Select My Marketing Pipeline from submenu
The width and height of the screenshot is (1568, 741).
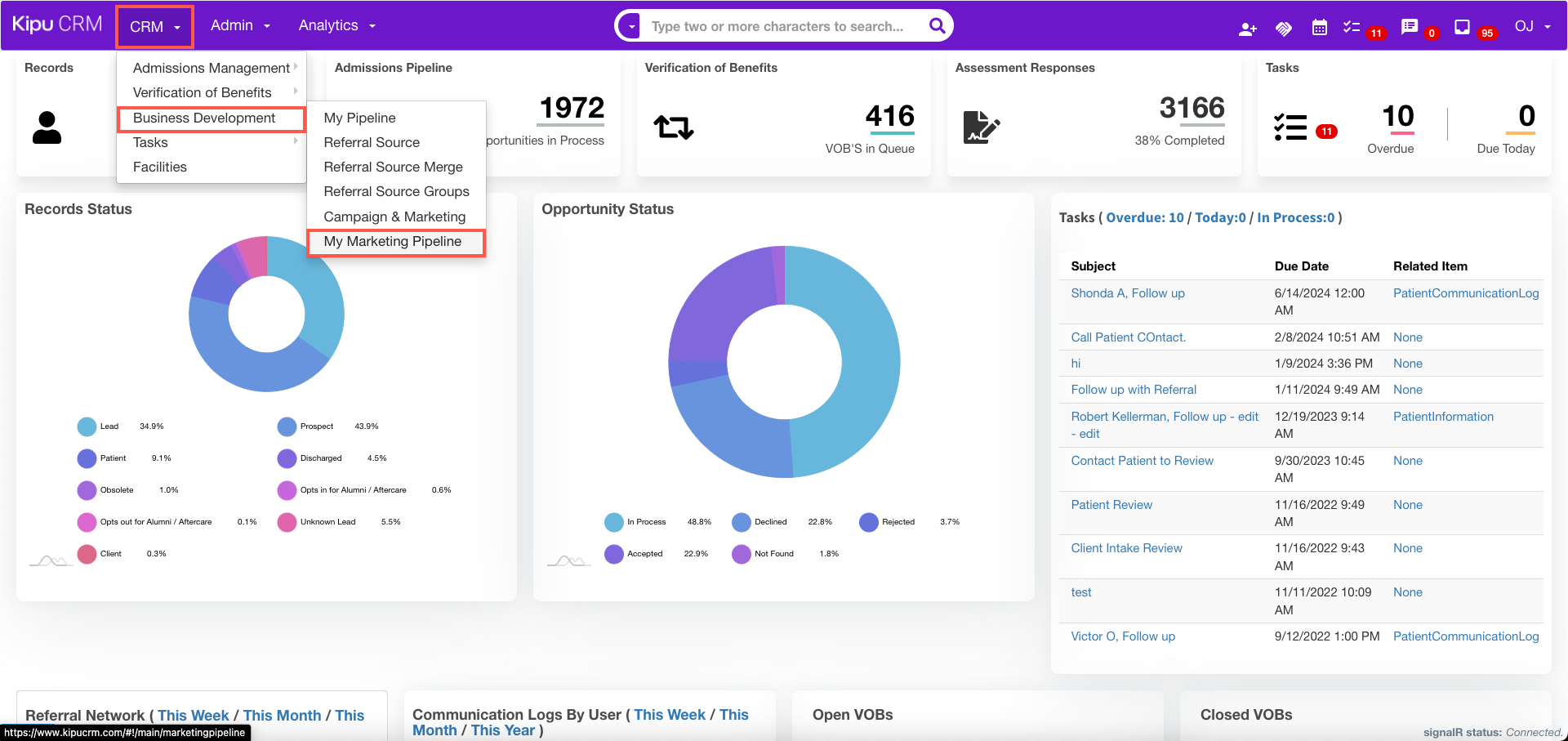point(392,242)
